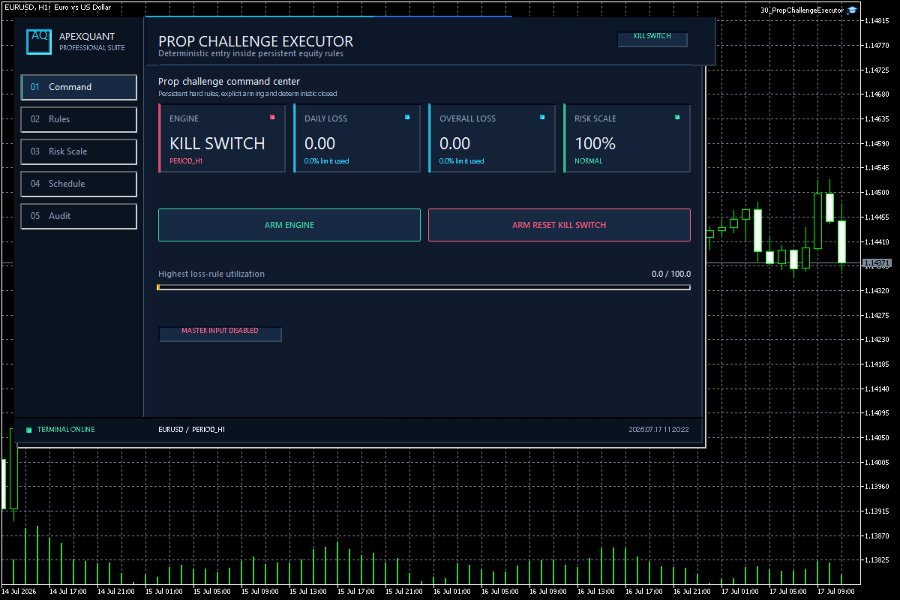The image size is (900, 600).
Task: Click the PERIOD_H1 label in Engine card
Action: [x=186, y=161]
